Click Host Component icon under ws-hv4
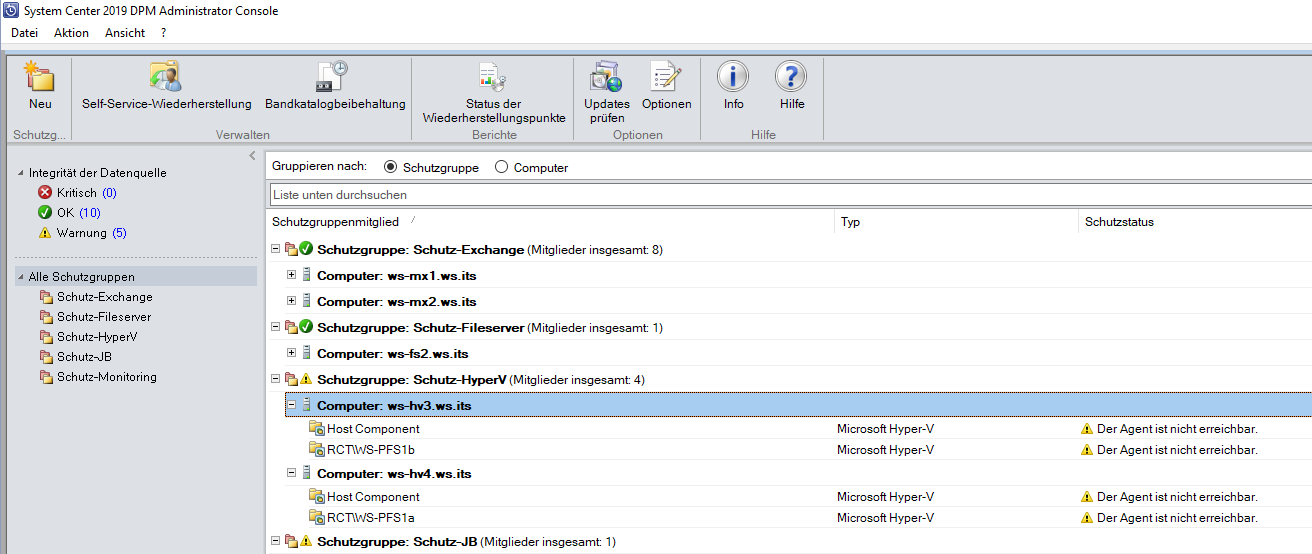The height and width of the screenshot is (554, 1312). (x=317, y=497)
